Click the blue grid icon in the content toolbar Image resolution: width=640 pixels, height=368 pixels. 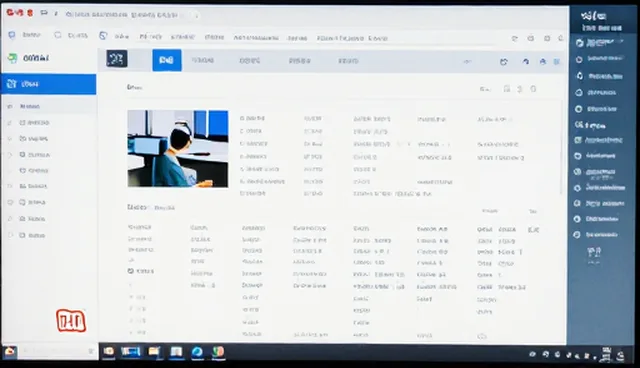556,62
